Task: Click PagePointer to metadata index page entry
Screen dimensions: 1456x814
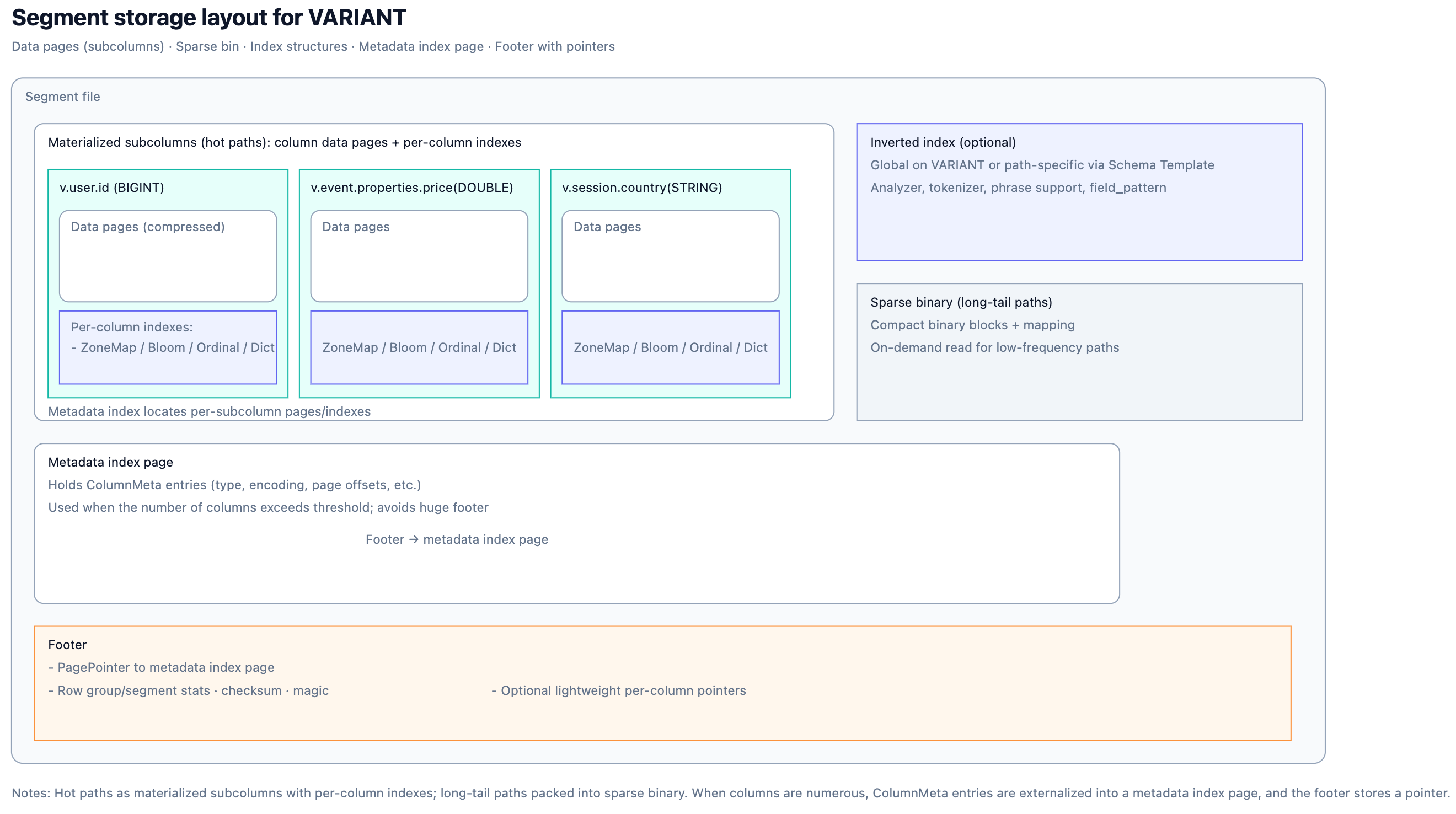Action: click(162, 667)
